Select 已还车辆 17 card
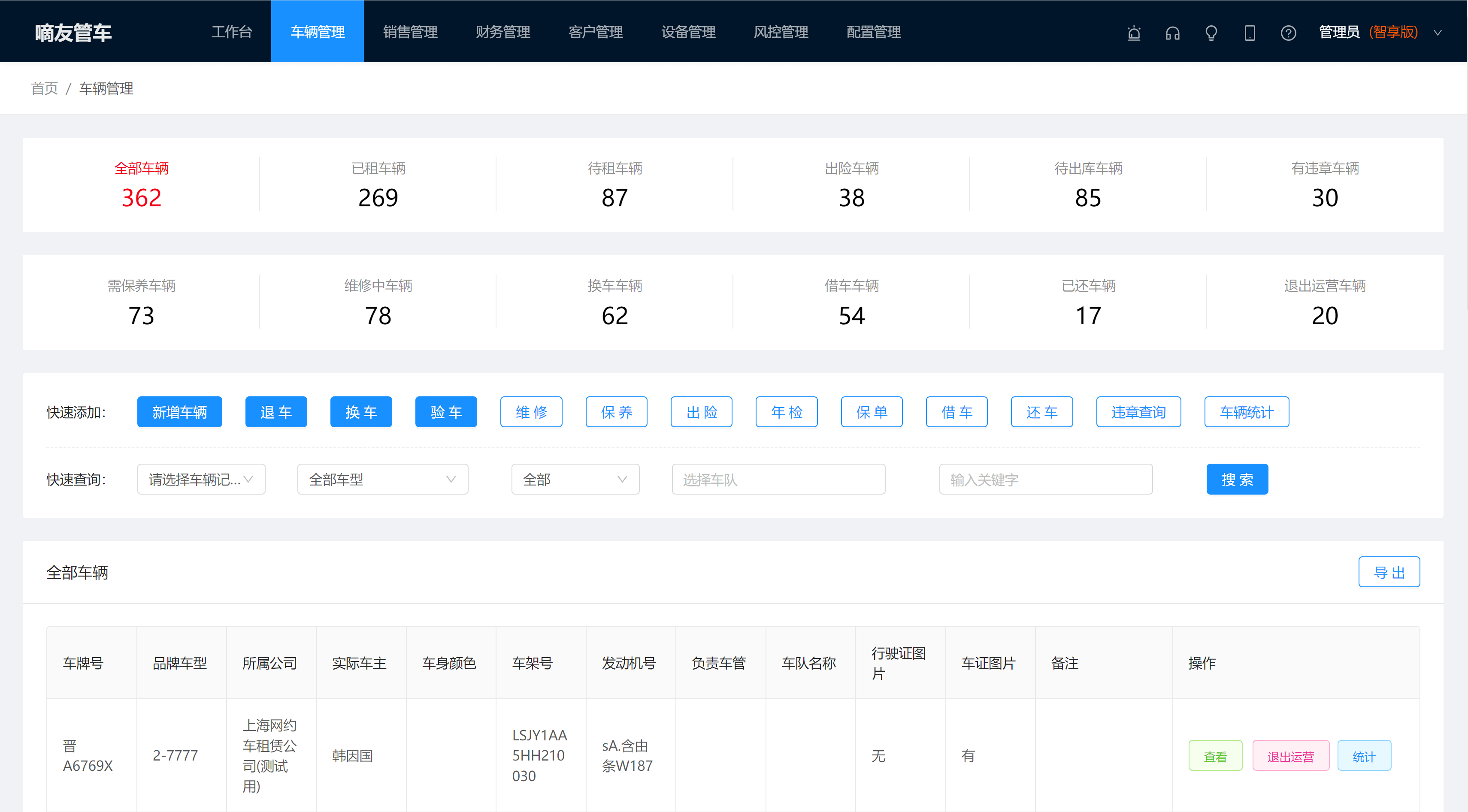 coord(1089,302)
